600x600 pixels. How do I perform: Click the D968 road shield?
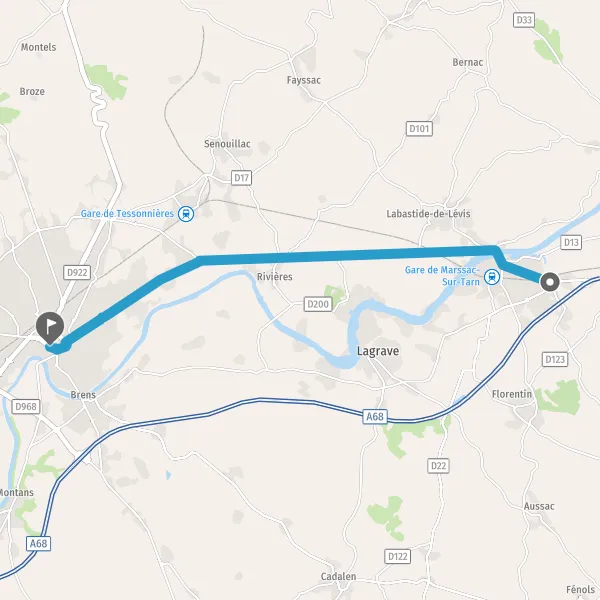coord(26,406)
